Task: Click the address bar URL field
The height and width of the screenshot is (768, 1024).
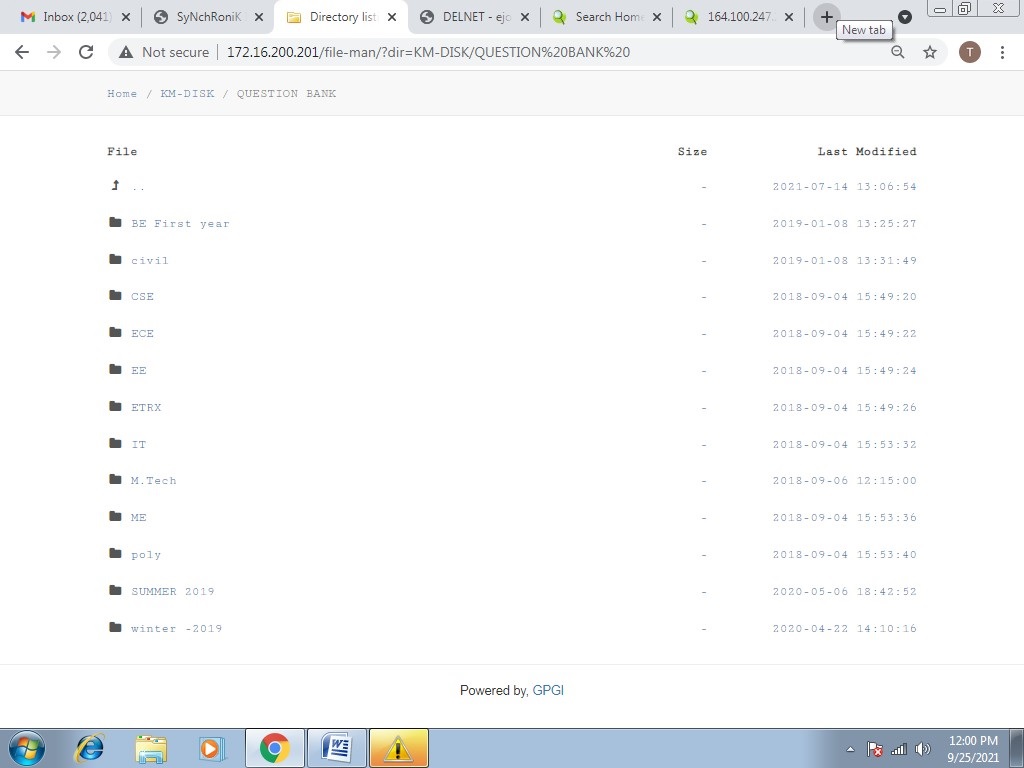Action: click(x=496, y=52)
